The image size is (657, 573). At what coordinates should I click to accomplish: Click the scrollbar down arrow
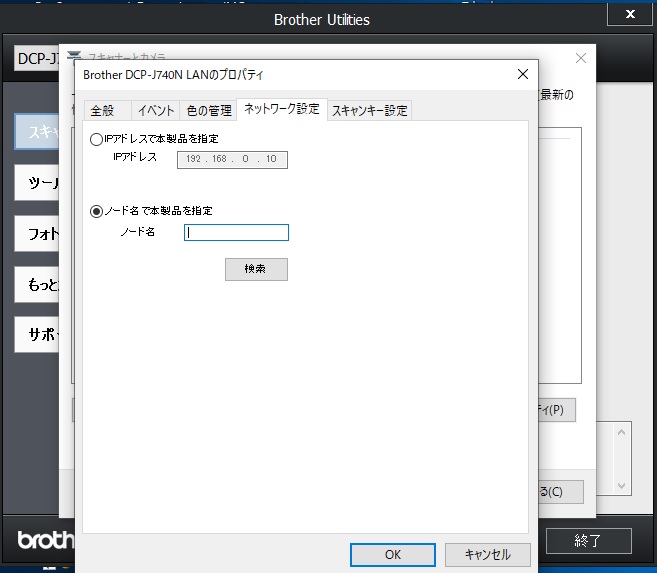(621, 484)
